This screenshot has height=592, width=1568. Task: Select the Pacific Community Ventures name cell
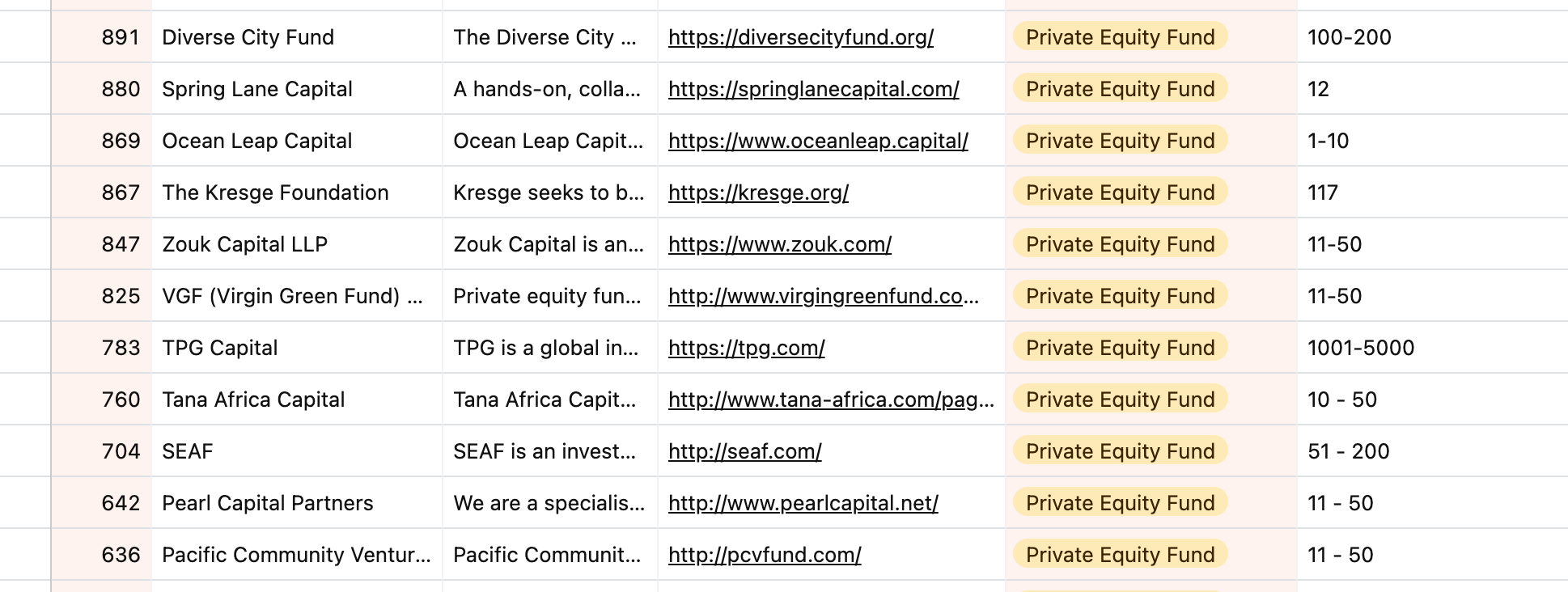click(x=297, y=555)
